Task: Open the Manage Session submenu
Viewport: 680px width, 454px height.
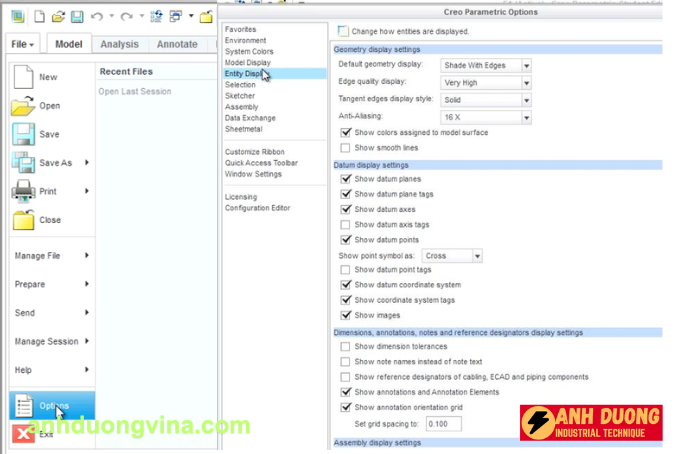Action: (50, 341)
